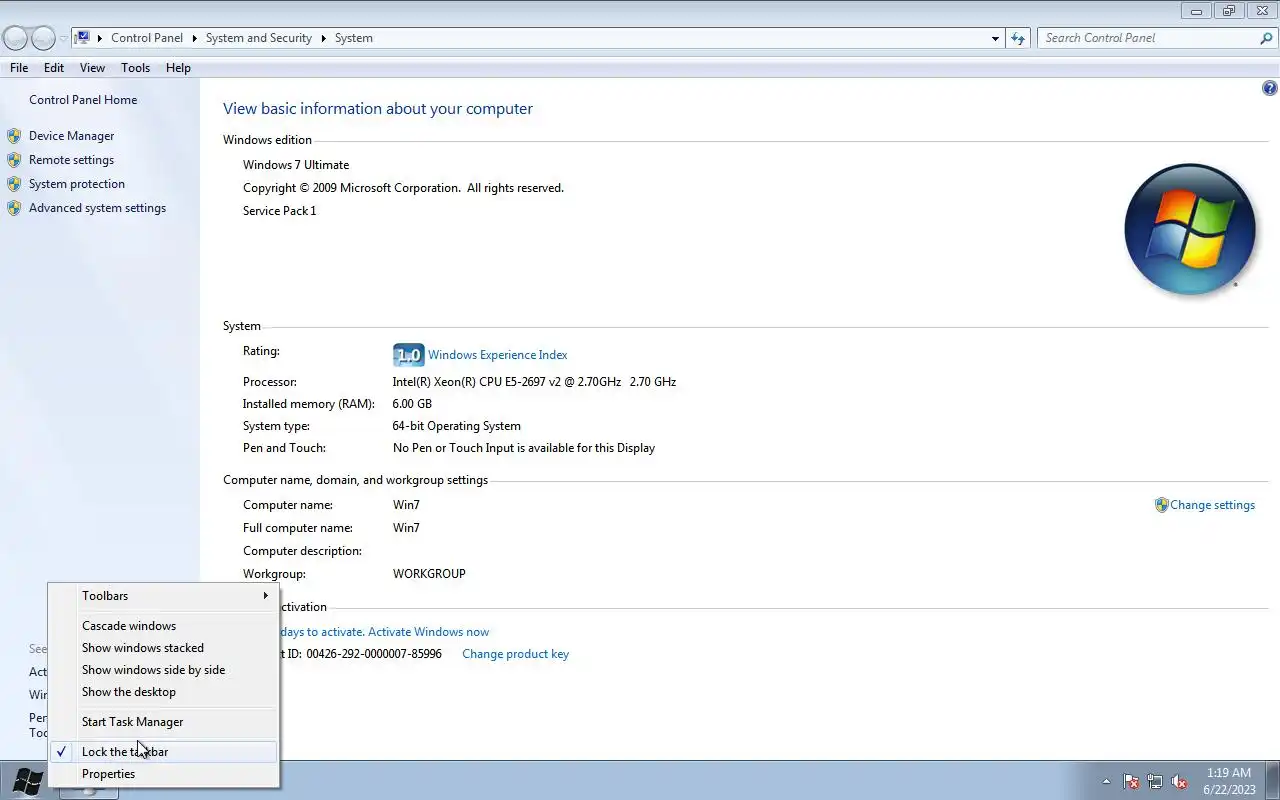Open the address bar history dropdown
Image resolution: width=1280 pixels, height=800 pixels.
click(995, 38)
